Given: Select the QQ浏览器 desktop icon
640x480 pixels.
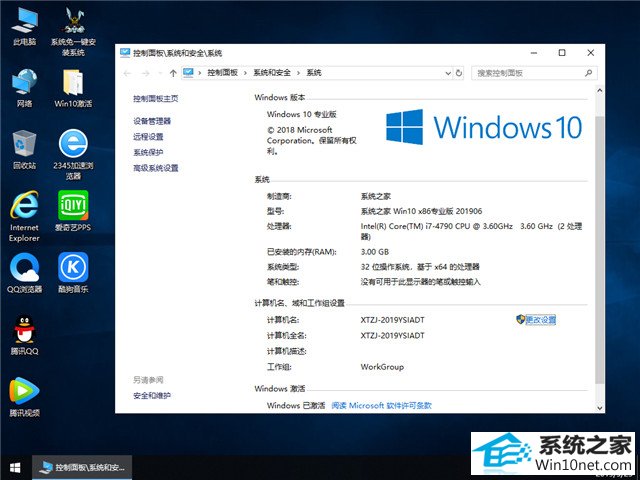Looking at the screenshot, I should 24,273.
